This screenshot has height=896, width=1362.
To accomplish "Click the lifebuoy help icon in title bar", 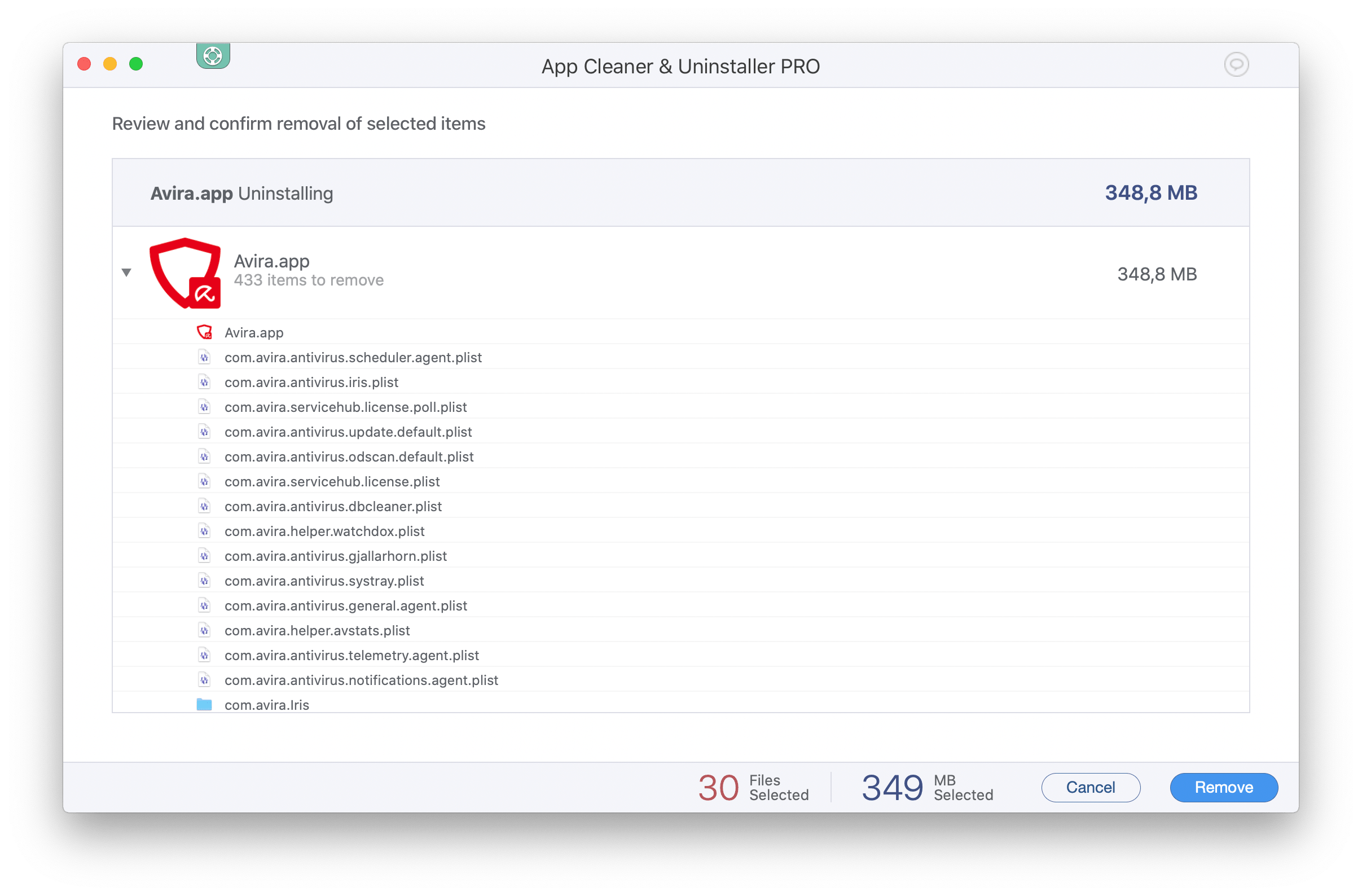I will 213,56.
